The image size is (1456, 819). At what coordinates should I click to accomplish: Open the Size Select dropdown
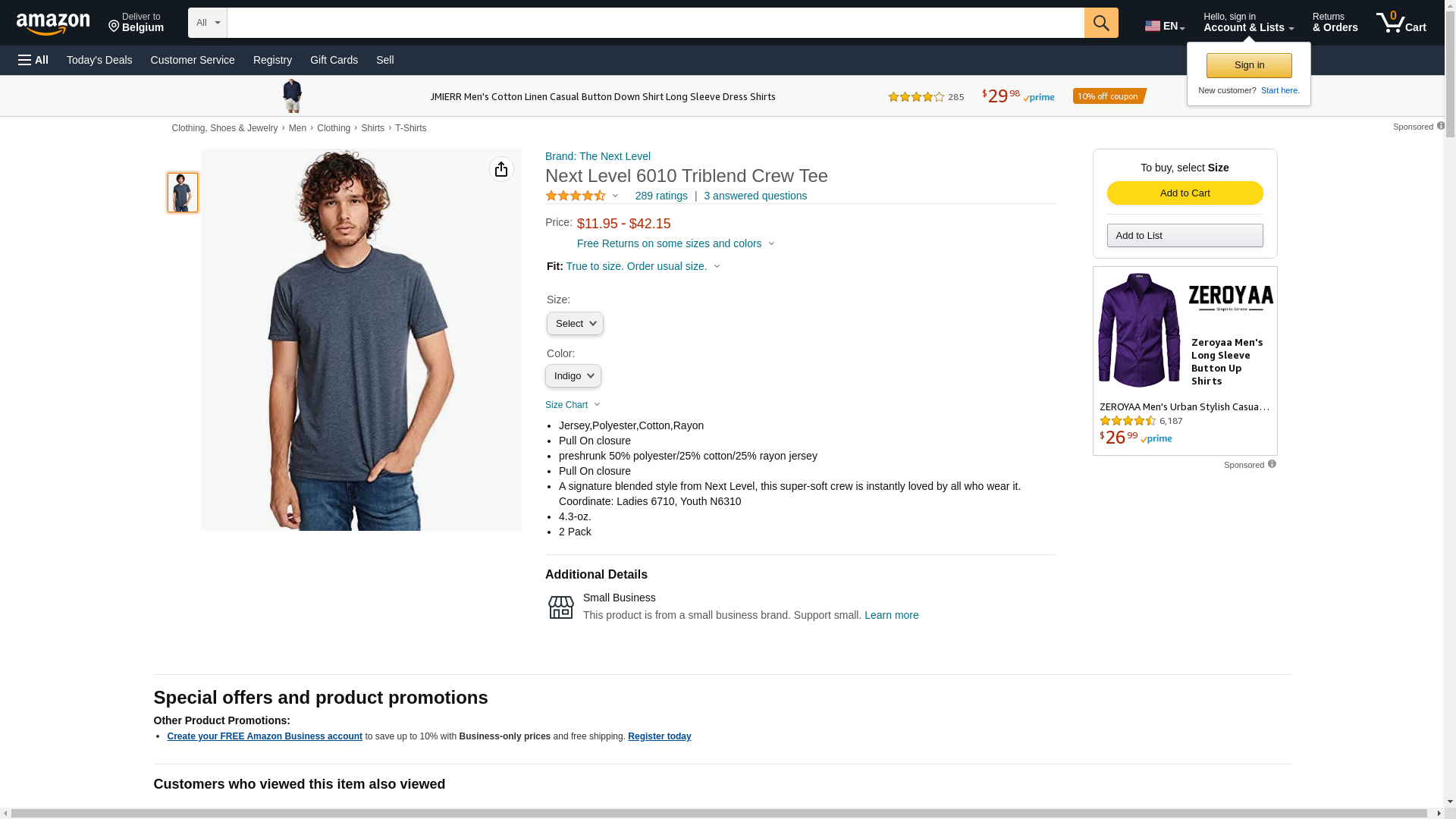[575, 324]
